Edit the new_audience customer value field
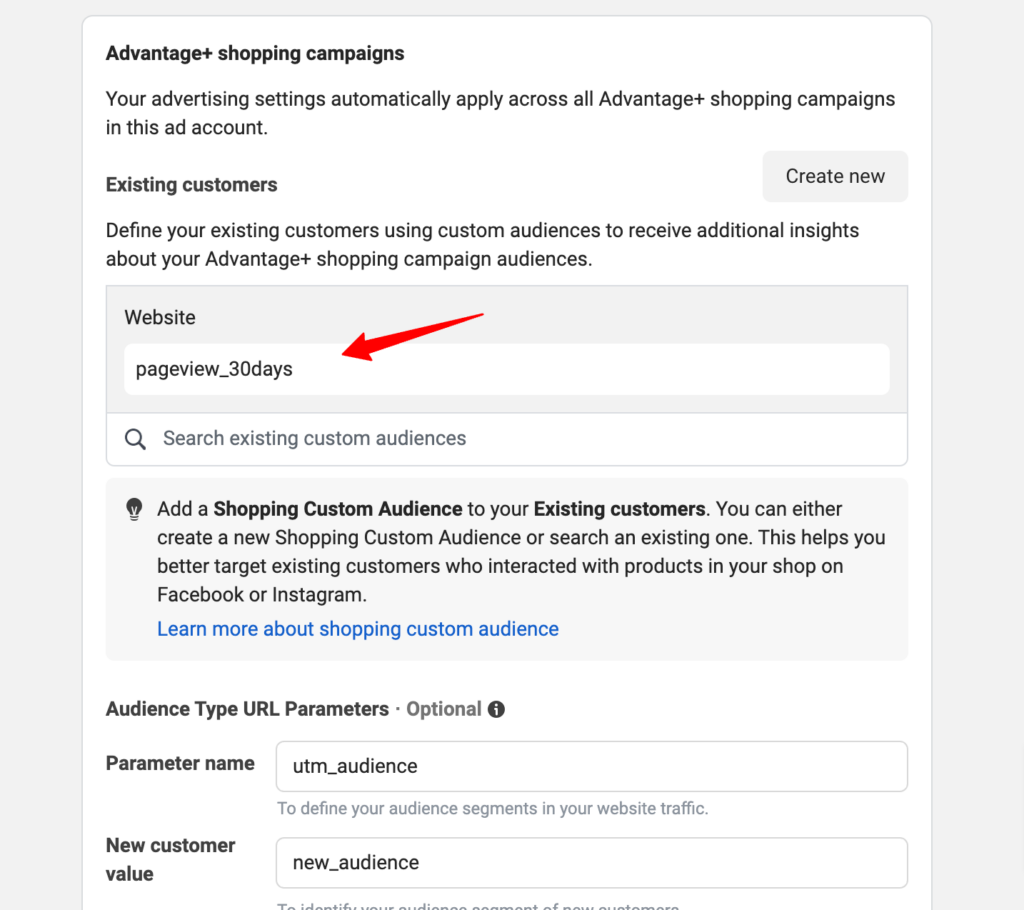The width and height of the screenshot is (1024, 910). pos(592,863)
